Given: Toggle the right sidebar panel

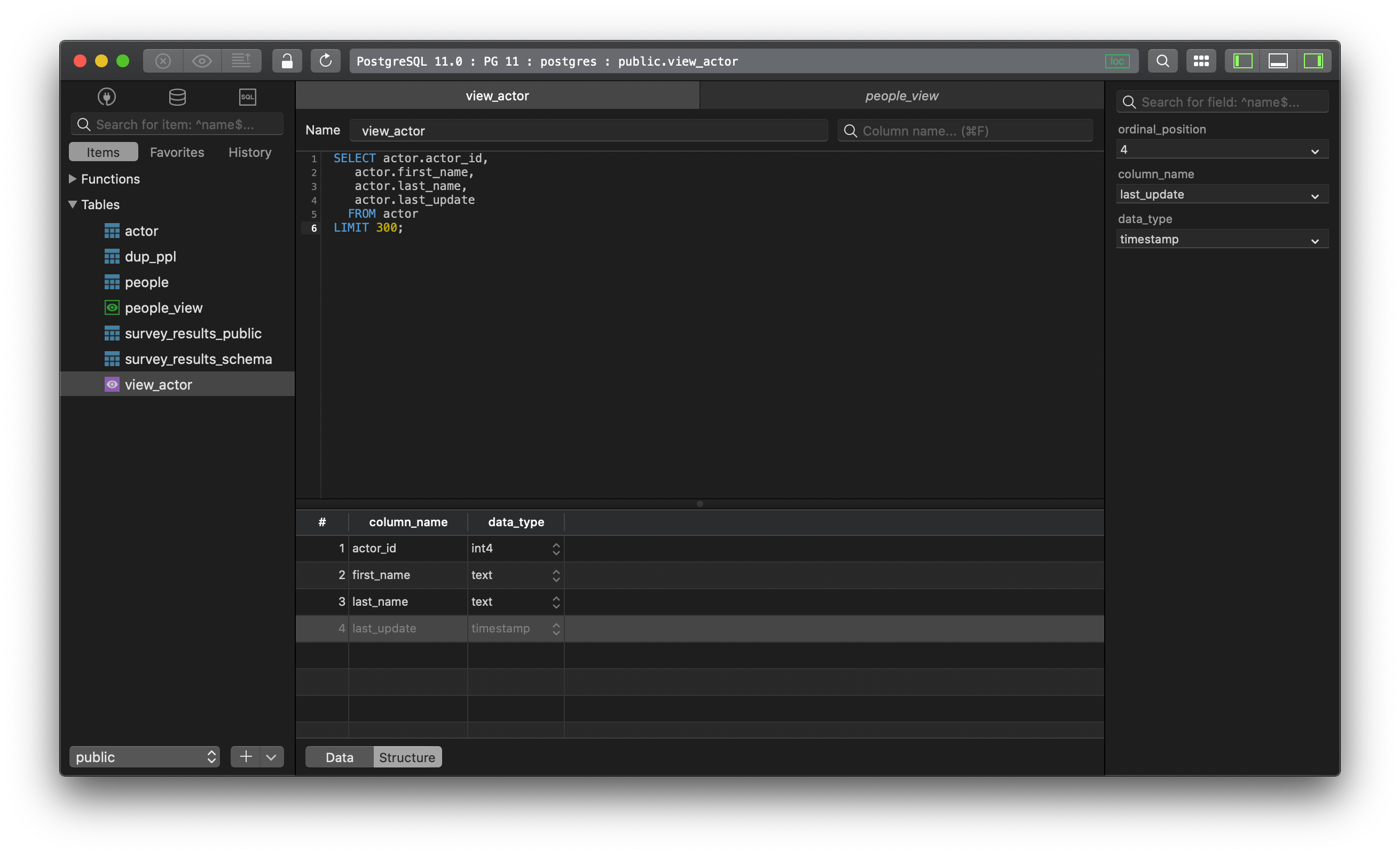Looking at the screenshot, I should 1313,61.
